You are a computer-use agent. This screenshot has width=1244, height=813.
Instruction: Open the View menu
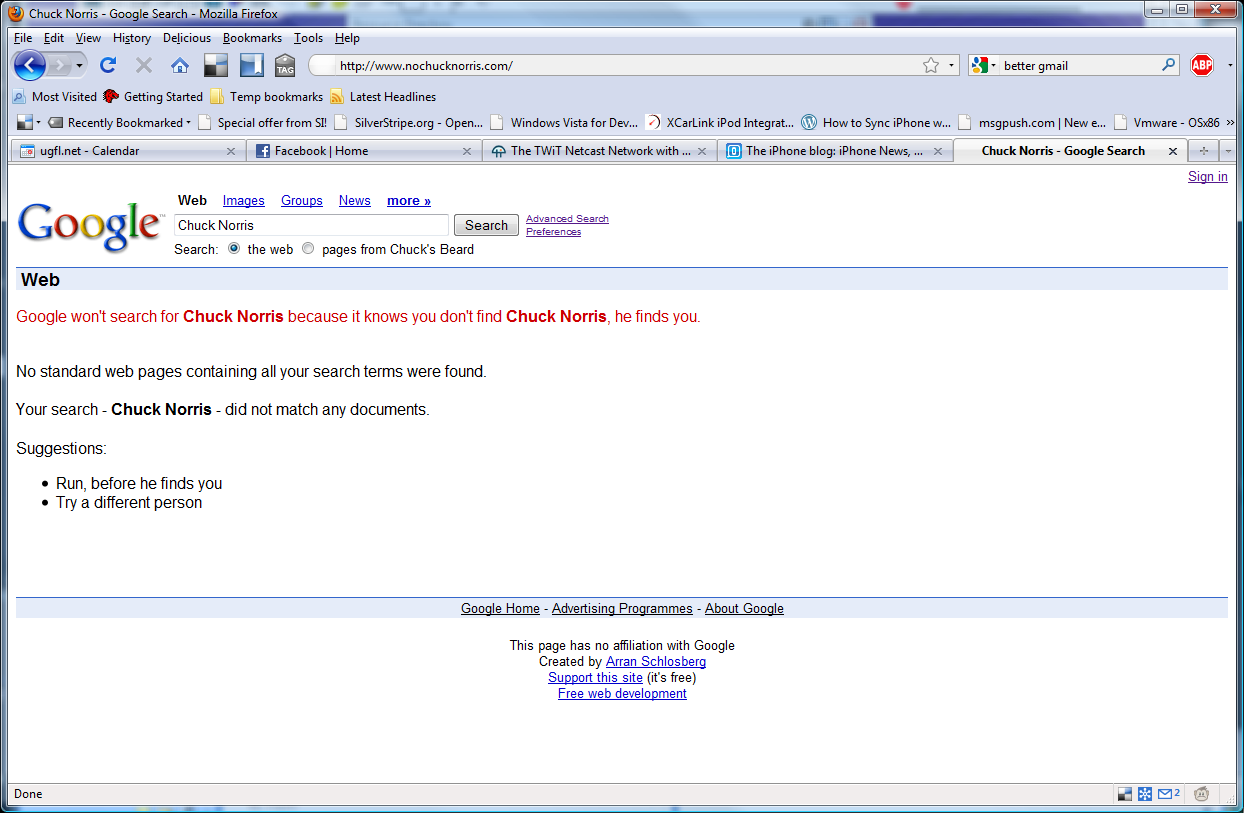click(x=88, y=38)
